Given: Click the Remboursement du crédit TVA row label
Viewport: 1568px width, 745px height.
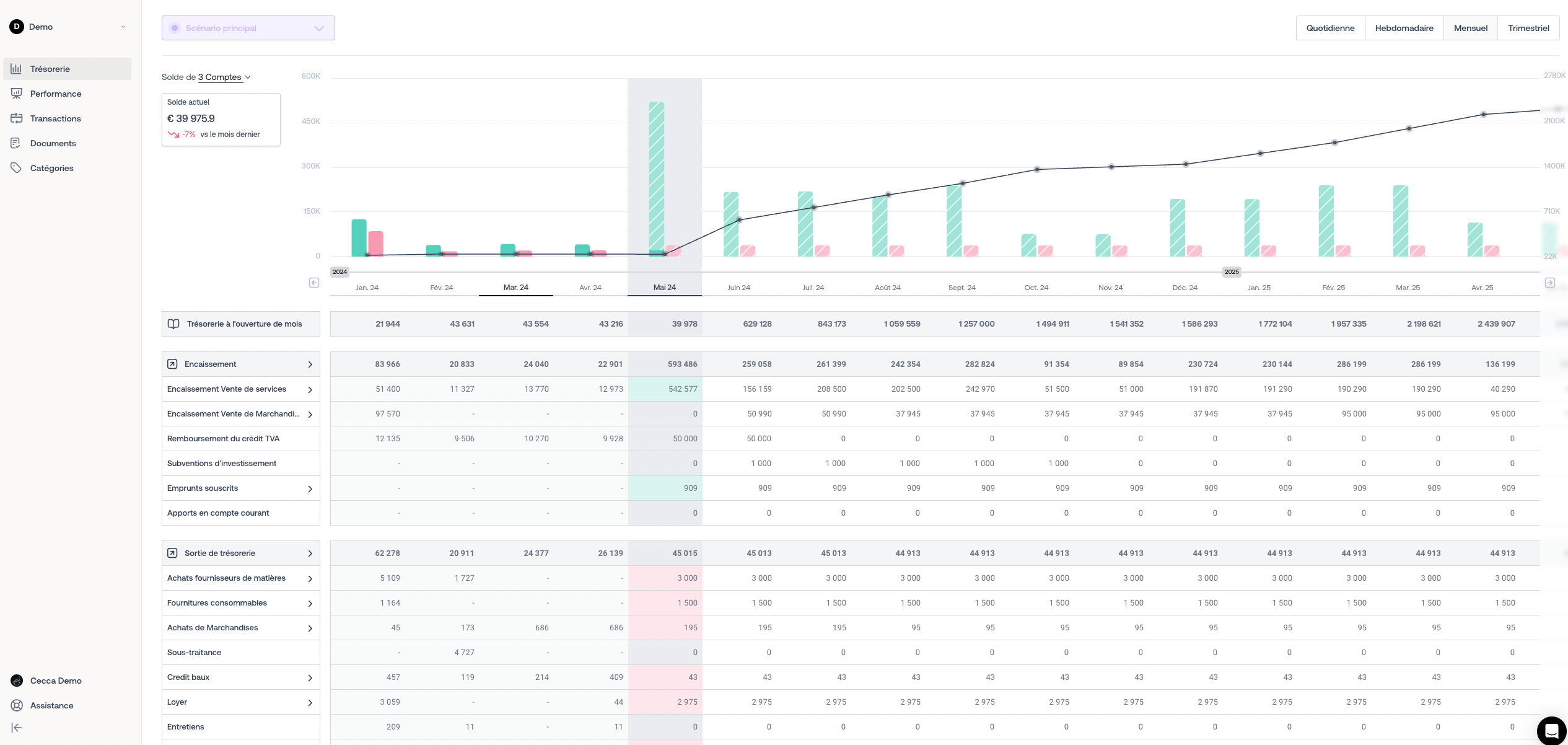Looking at the screenshot, I should [x=223, y=439].
